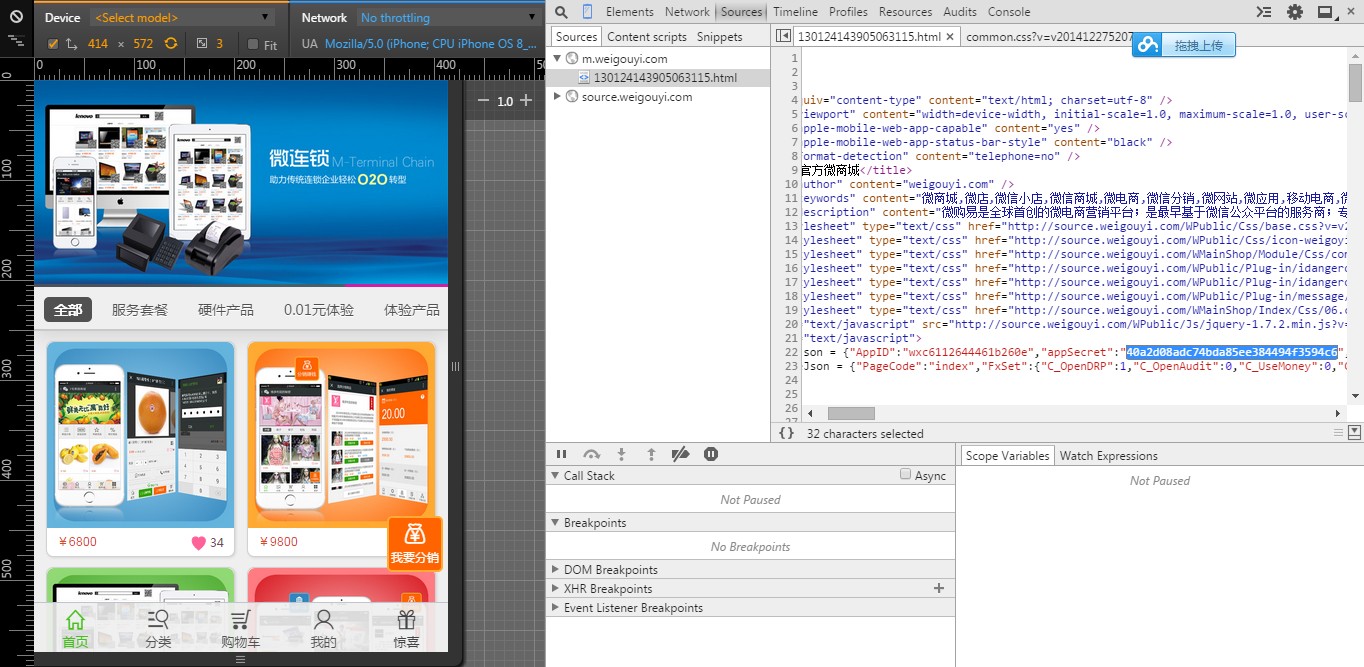Open the Audits panel

pyautogui.click(x=960, y=12)
